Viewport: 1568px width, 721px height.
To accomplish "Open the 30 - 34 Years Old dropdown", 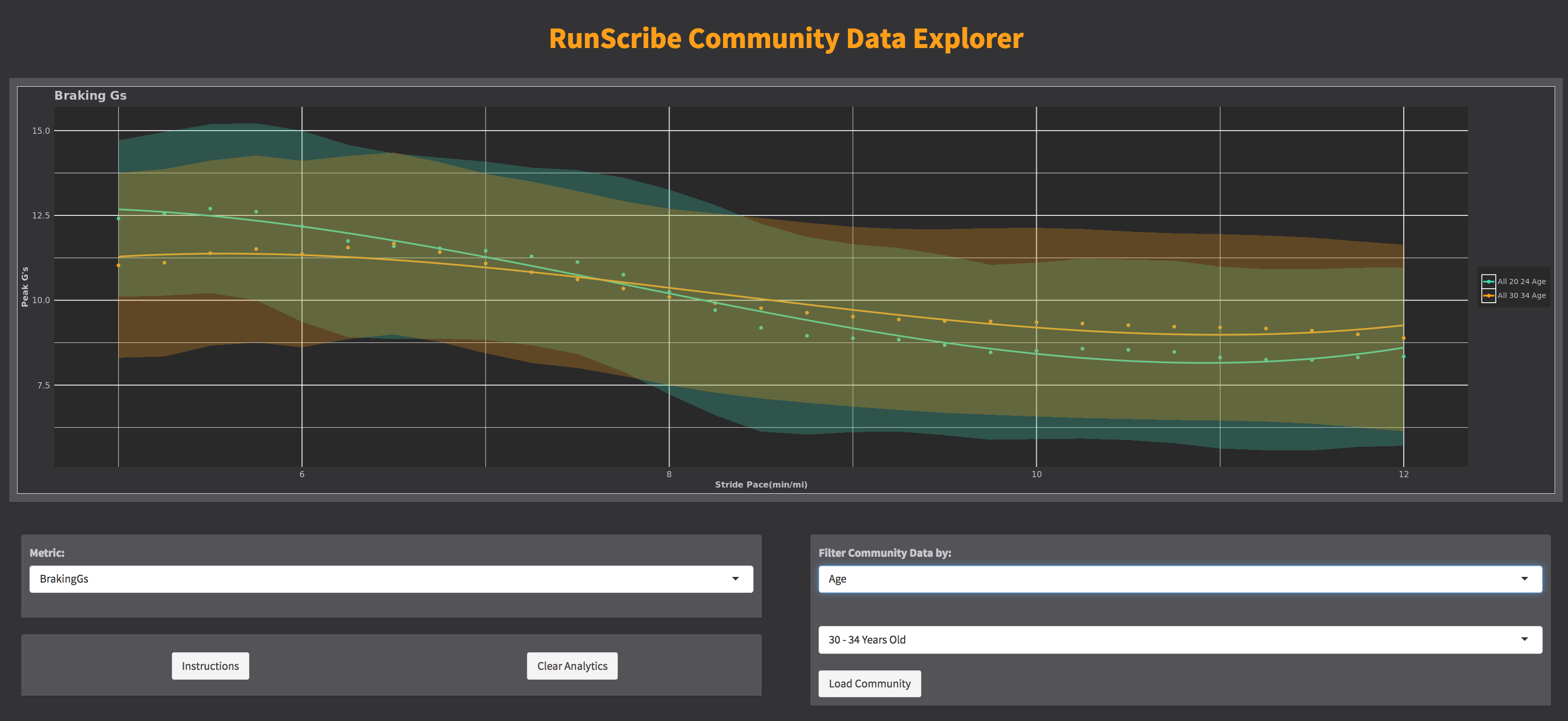I will (1180, 639).
